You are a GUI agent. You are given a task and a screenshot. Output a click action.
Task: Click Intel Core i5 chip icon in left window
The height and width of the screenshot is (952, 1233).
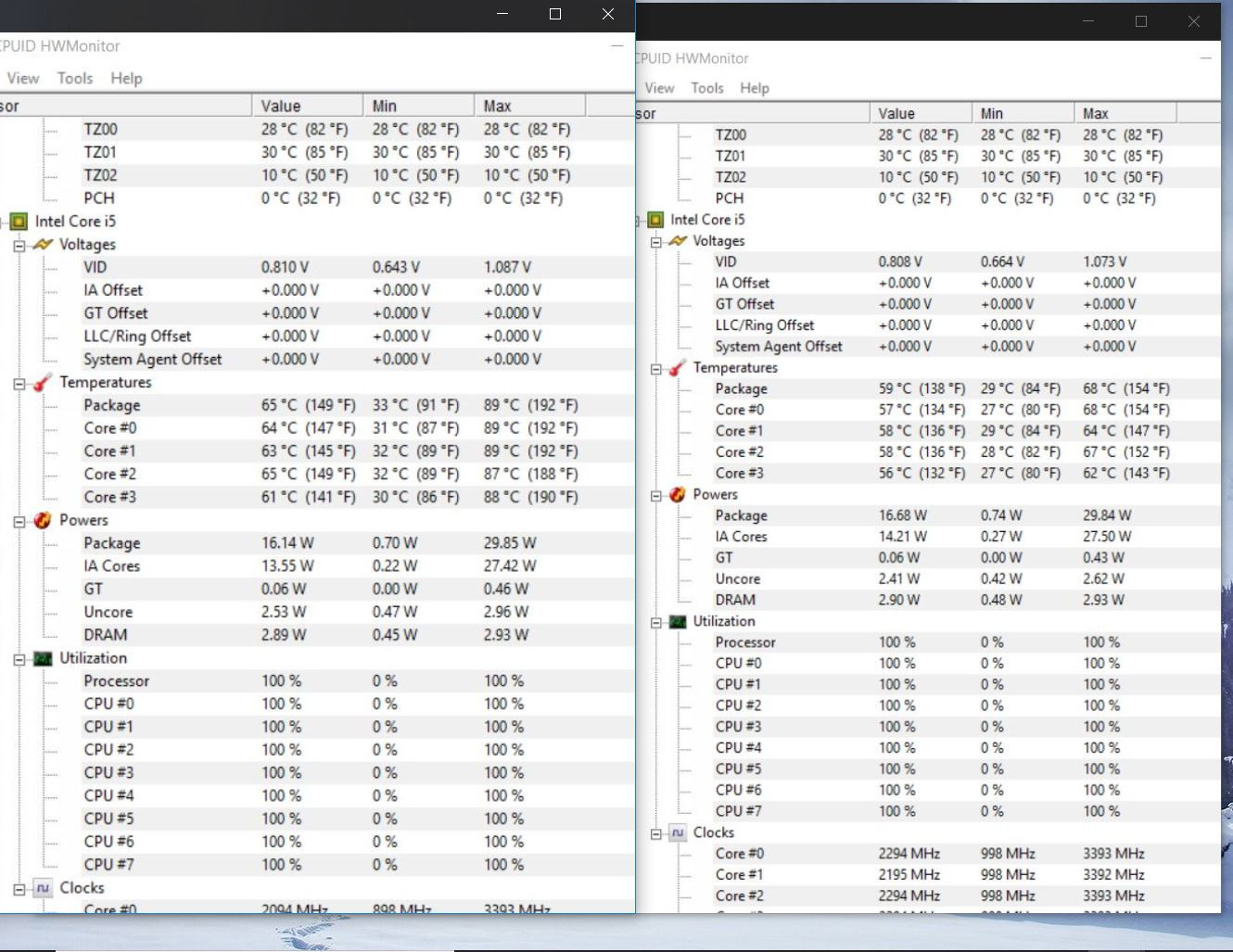(19, 222)
